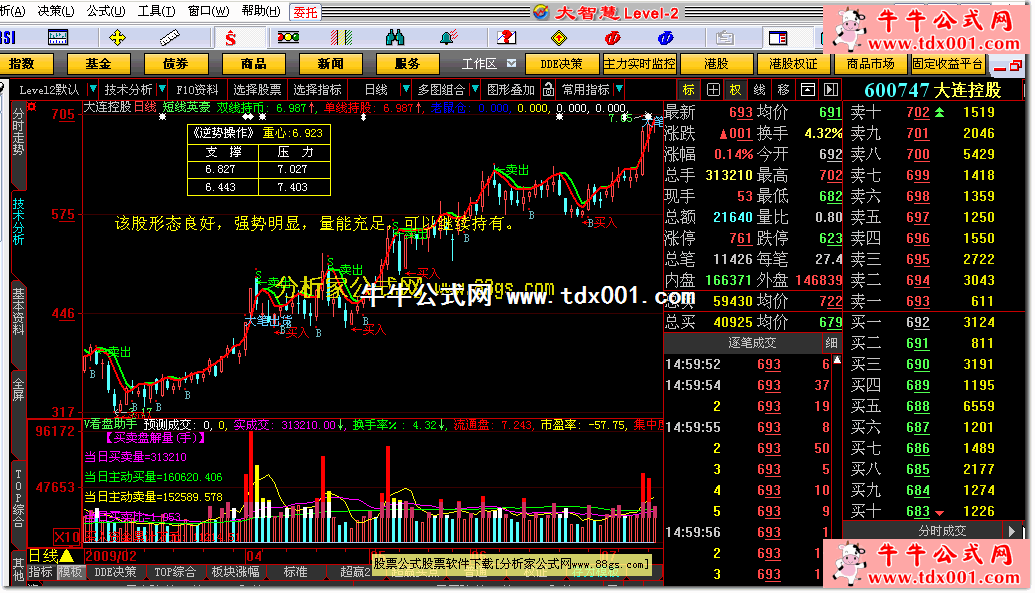Screen dimensions: 1035x593
Task: Open the binoculars search icon
Action: pos(395,38)
